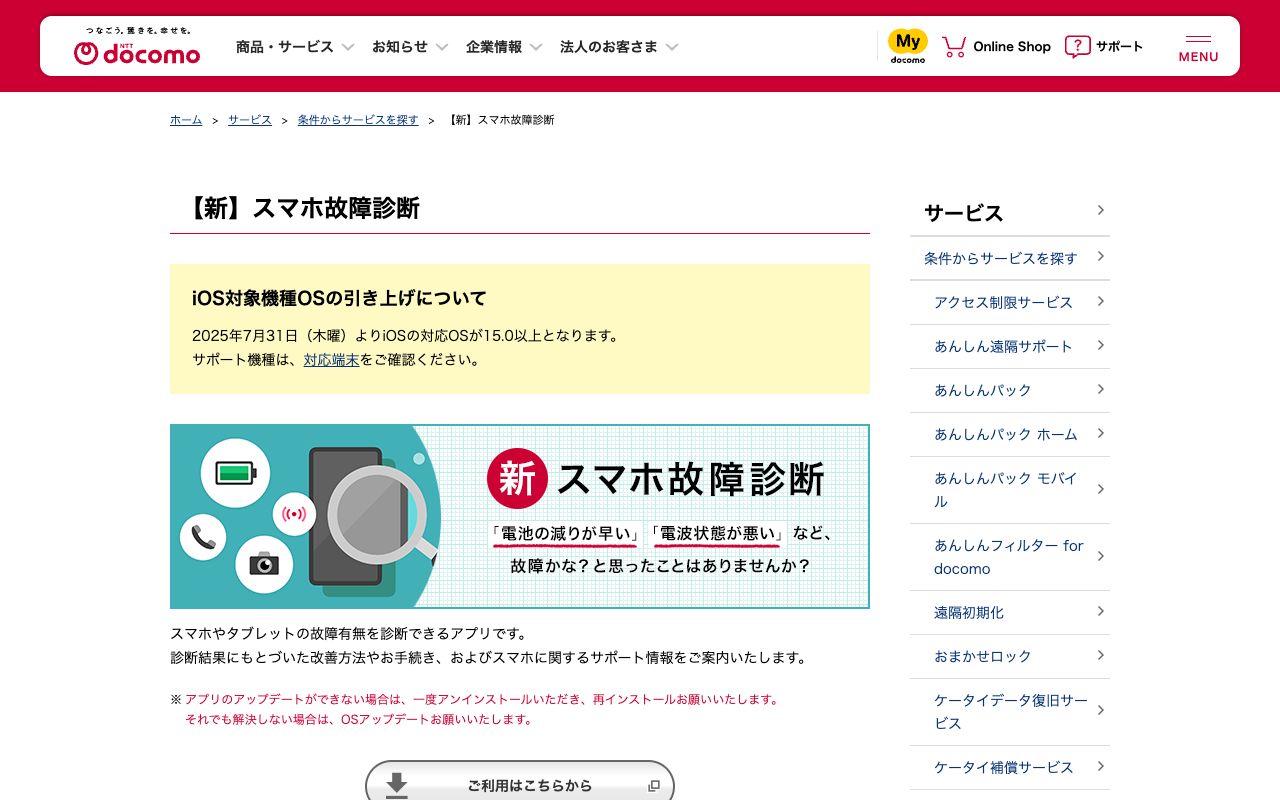
Task: Expand the 法人のお客さま dropdown menu
Action: coord(619,47)
